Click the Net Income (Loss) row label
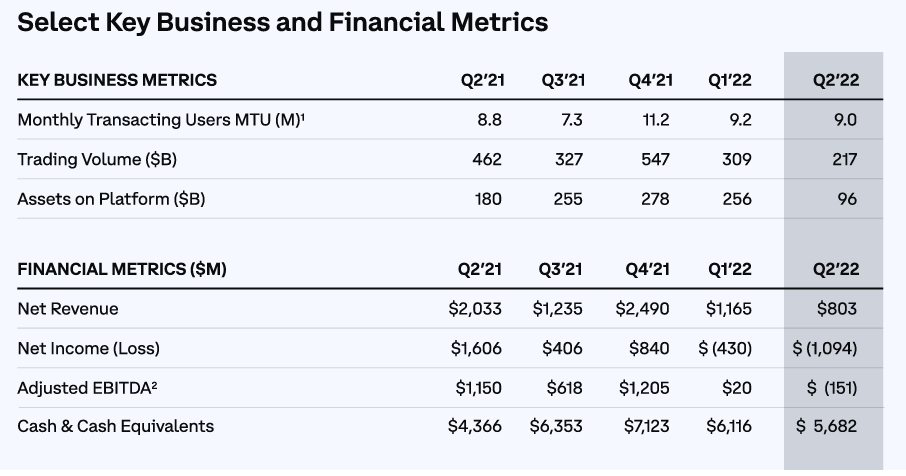The height and width of the screenshot is (476, 906). tap(89, 348)
